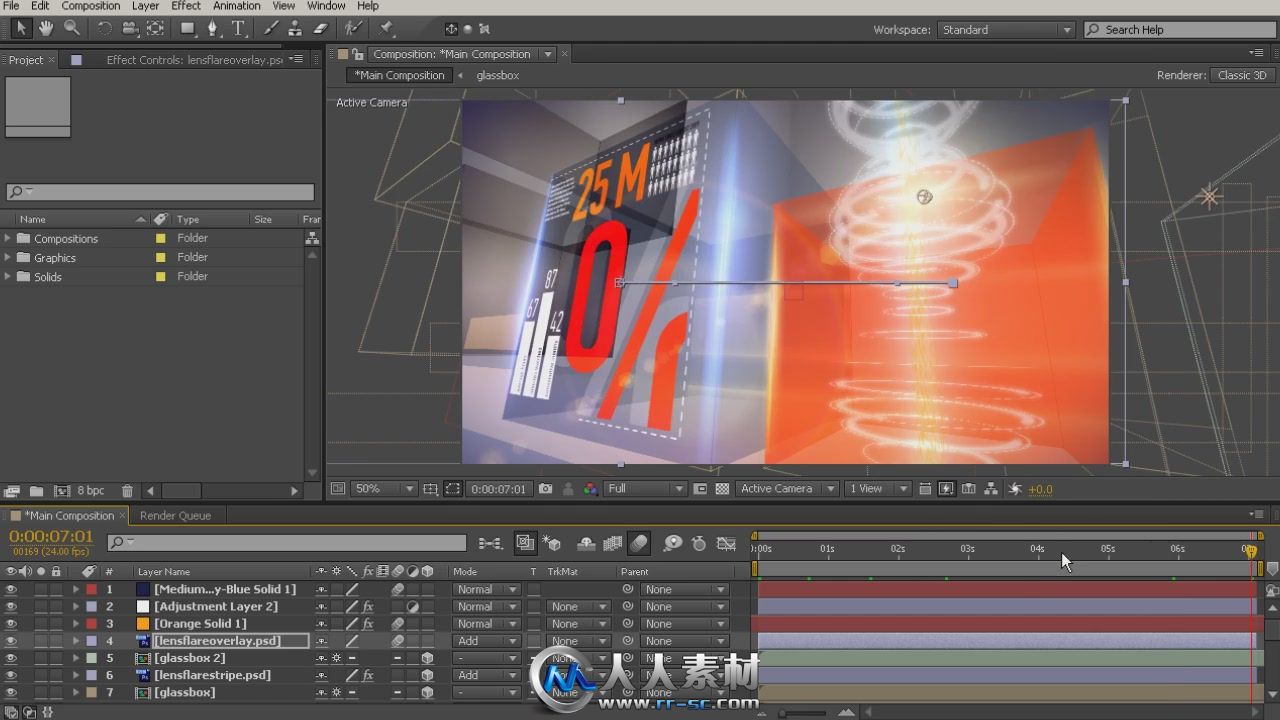Open the Full resolution dropdown
Viewport: 1280px width, 720px height.
(x=645, y=489)
